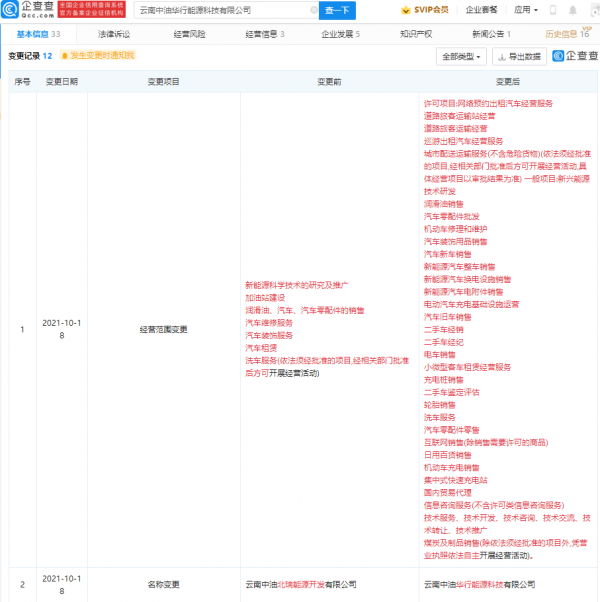Click 加油站建设 in the before column
Screen dimensions: 600x602
point(265,298)
